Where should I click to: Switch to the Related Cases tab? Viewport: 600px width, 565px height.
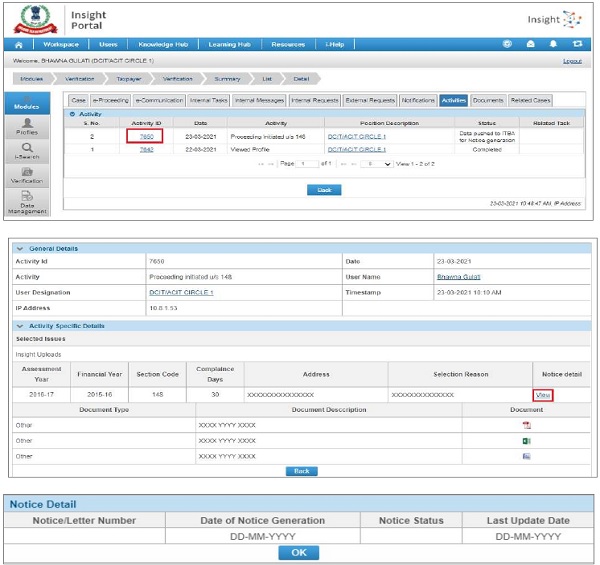530,100
